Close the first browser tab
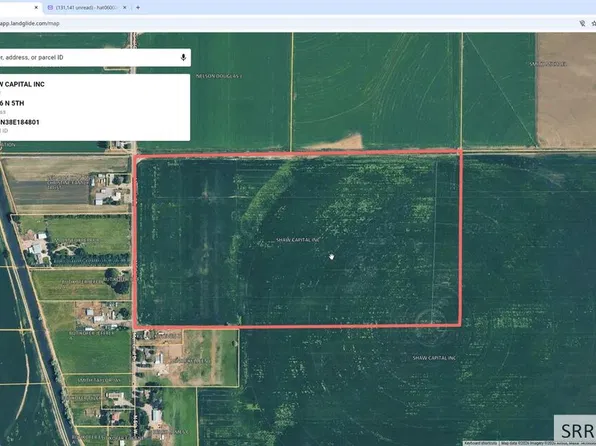Screen dimensions: 596x446 click(36, 7)
